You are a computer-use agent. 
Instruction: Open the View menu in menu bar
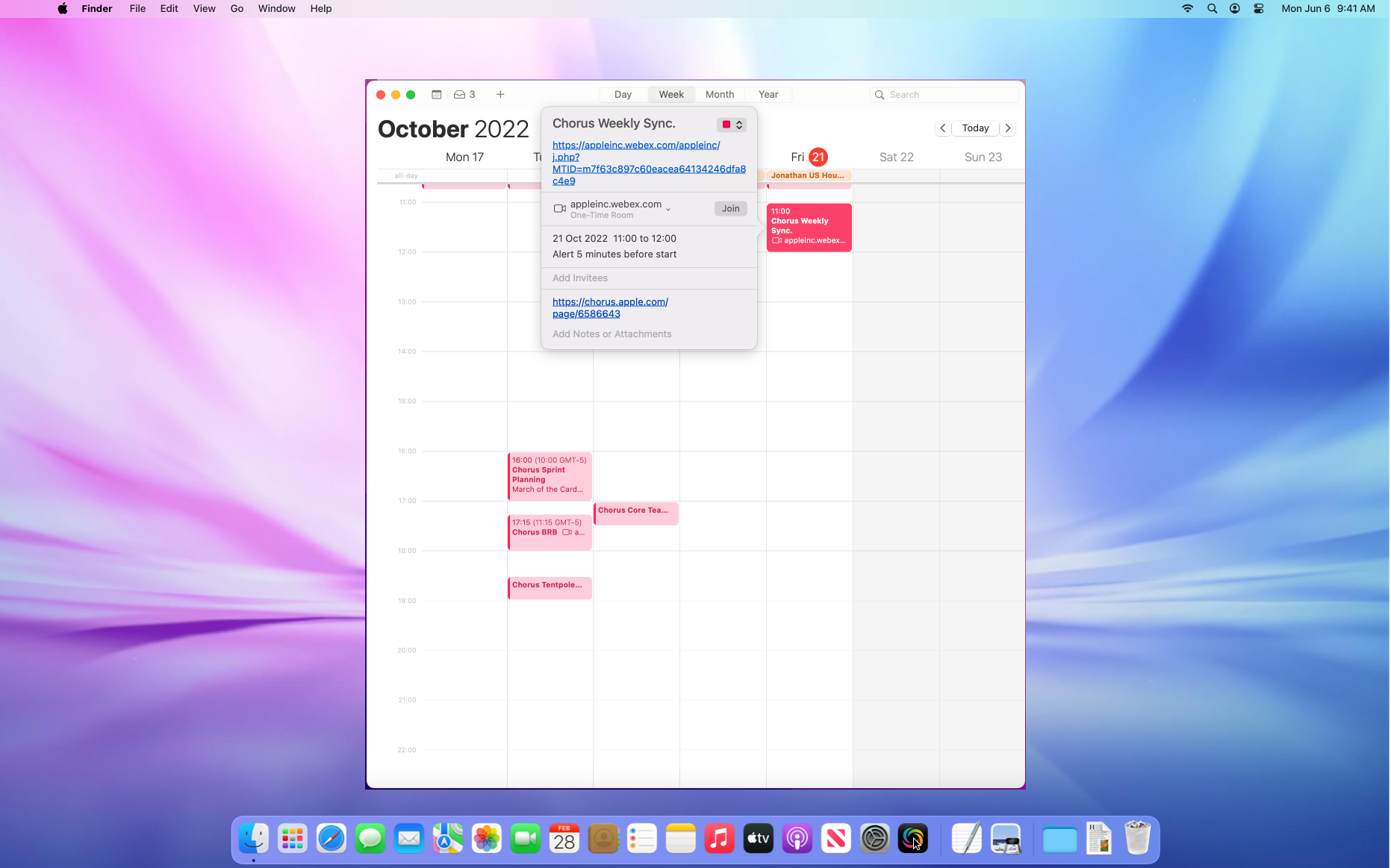[x=204, y=9]
